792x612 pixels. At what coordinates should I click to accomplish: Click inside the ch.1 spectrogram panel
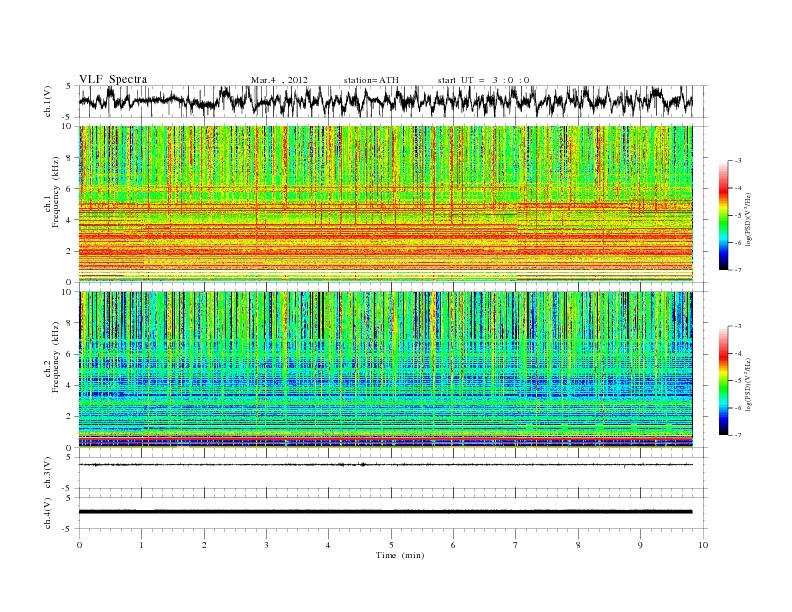click(385, 204)
